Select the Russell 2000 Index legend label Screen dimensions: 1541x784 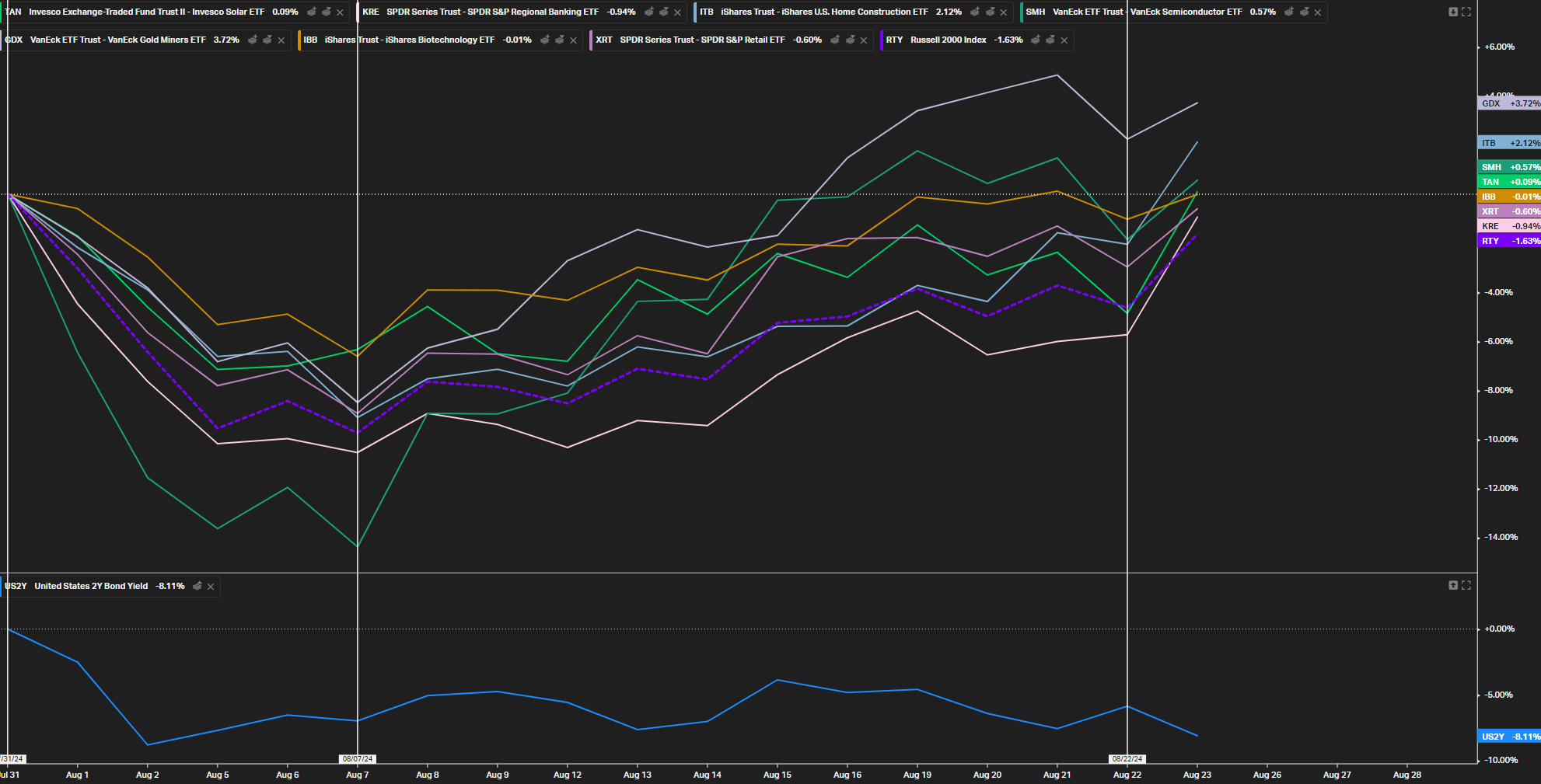[x=948, y=40]
